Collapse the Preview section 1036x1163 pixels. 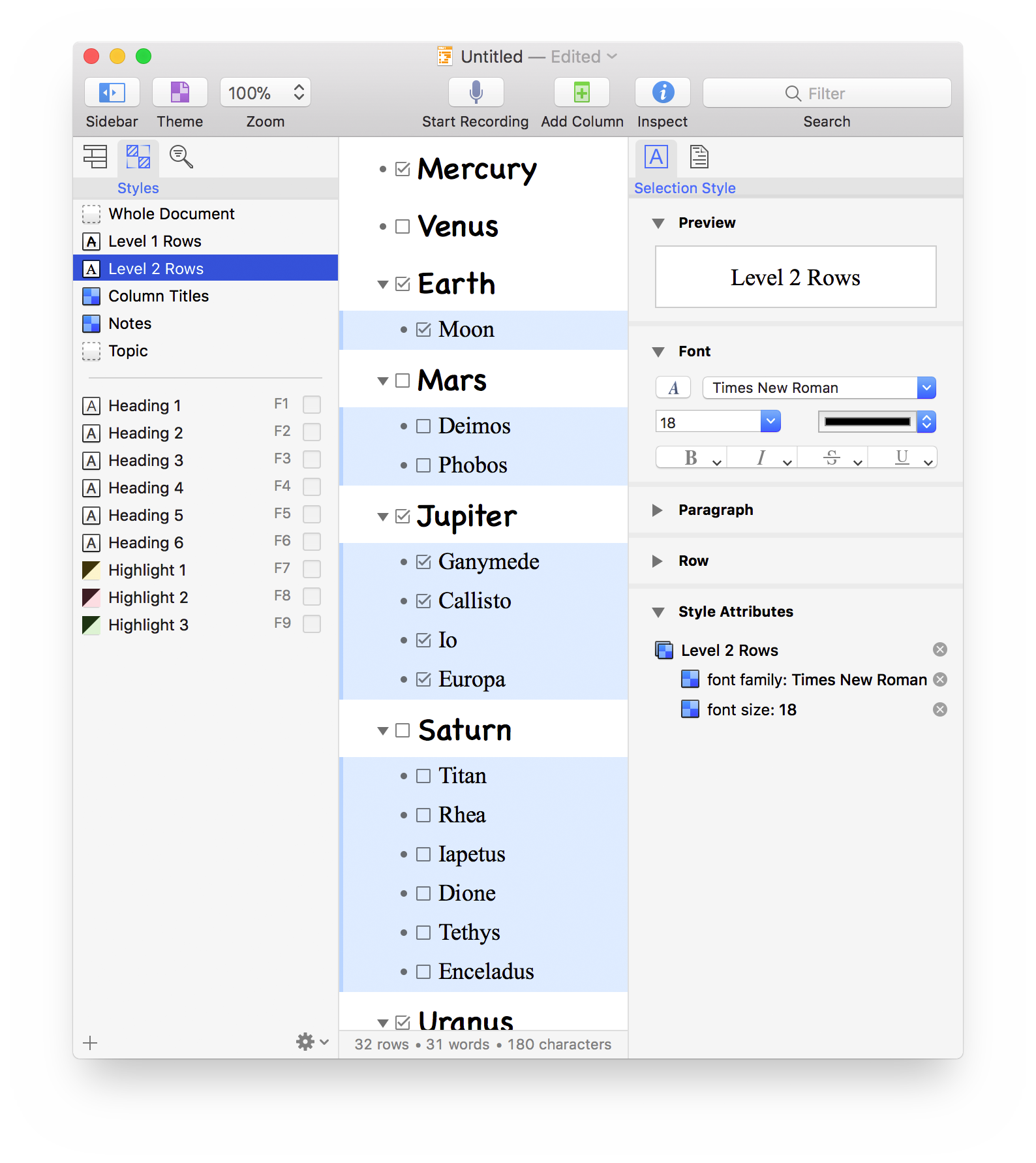(x=658, y=223)
